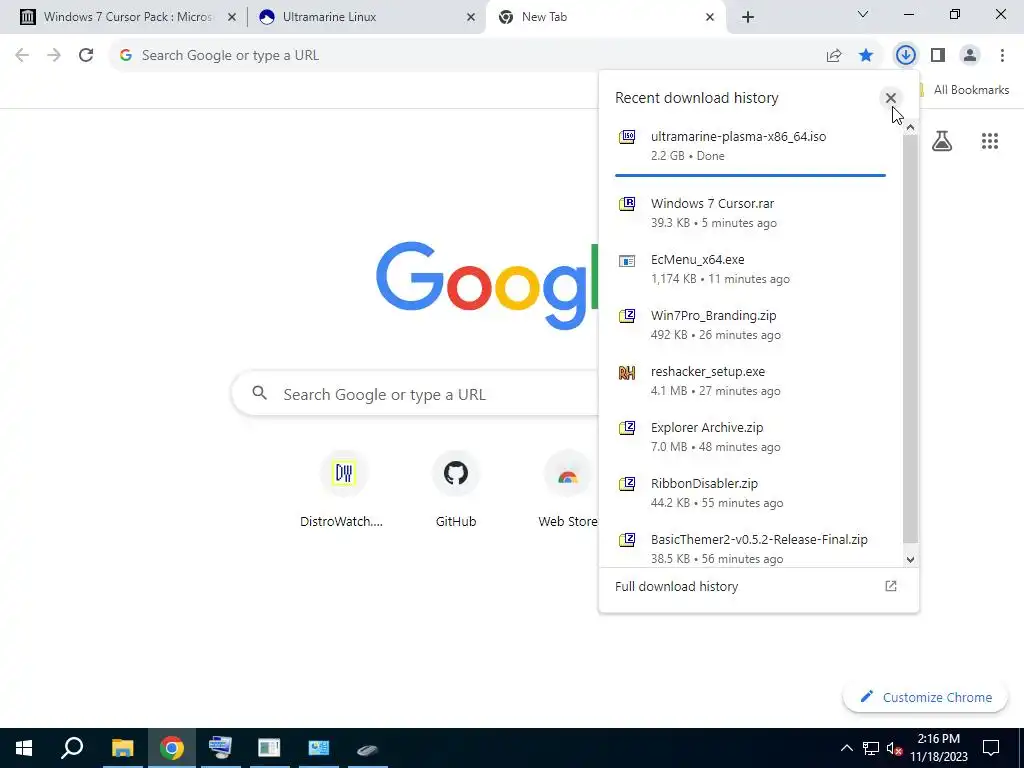Image resolution: width=1024 pixels, height=768 pixels.
Task: Show hidden system tray icons chevron
Action: click(x=846, y=748)
